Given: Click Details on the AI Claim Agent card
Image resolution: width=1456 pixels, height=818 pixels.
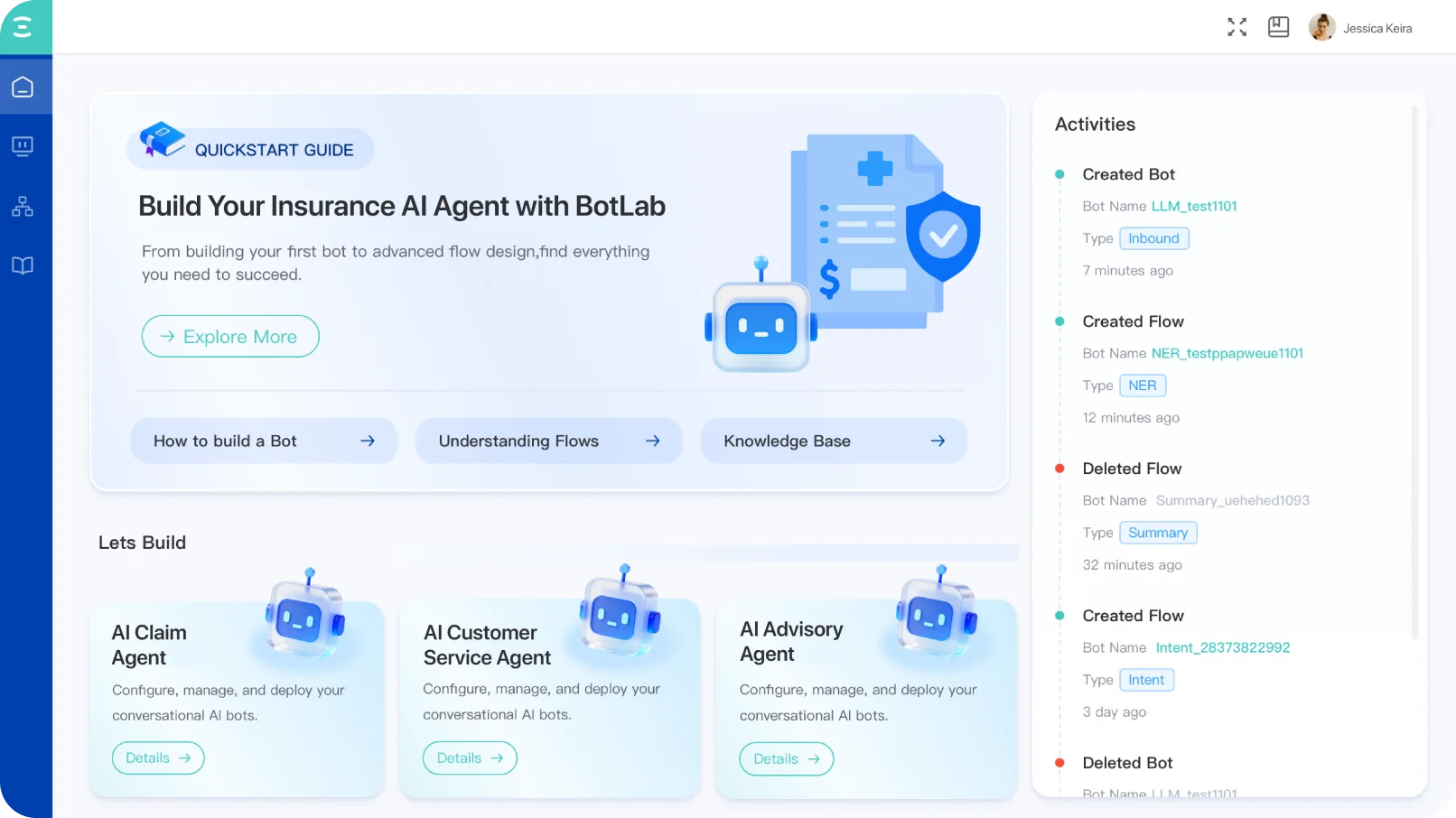Looking at the screenshot, I should [x=158, y=758].
